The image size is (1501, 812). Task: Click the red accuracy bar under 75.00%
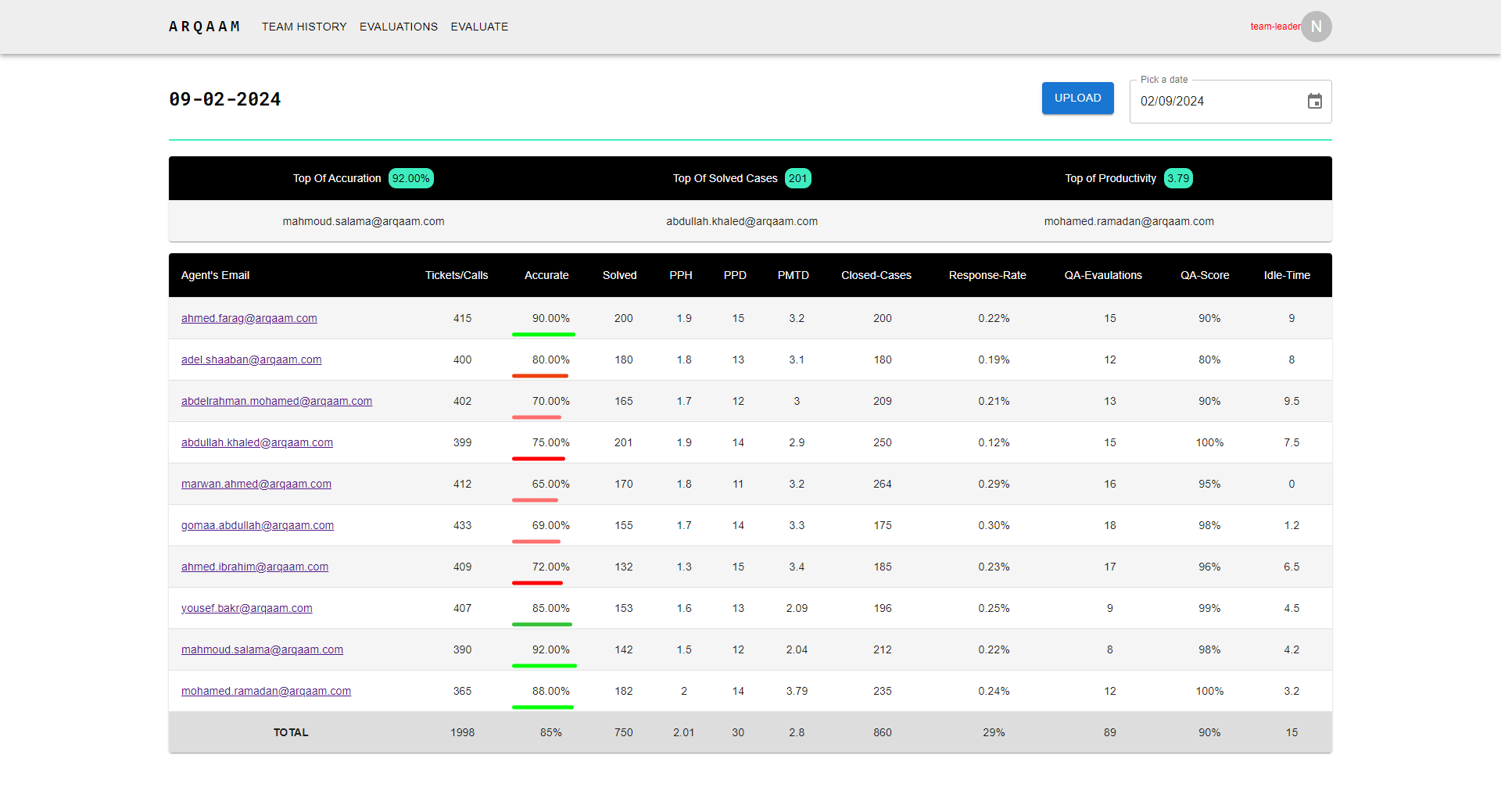click(539, 459)
